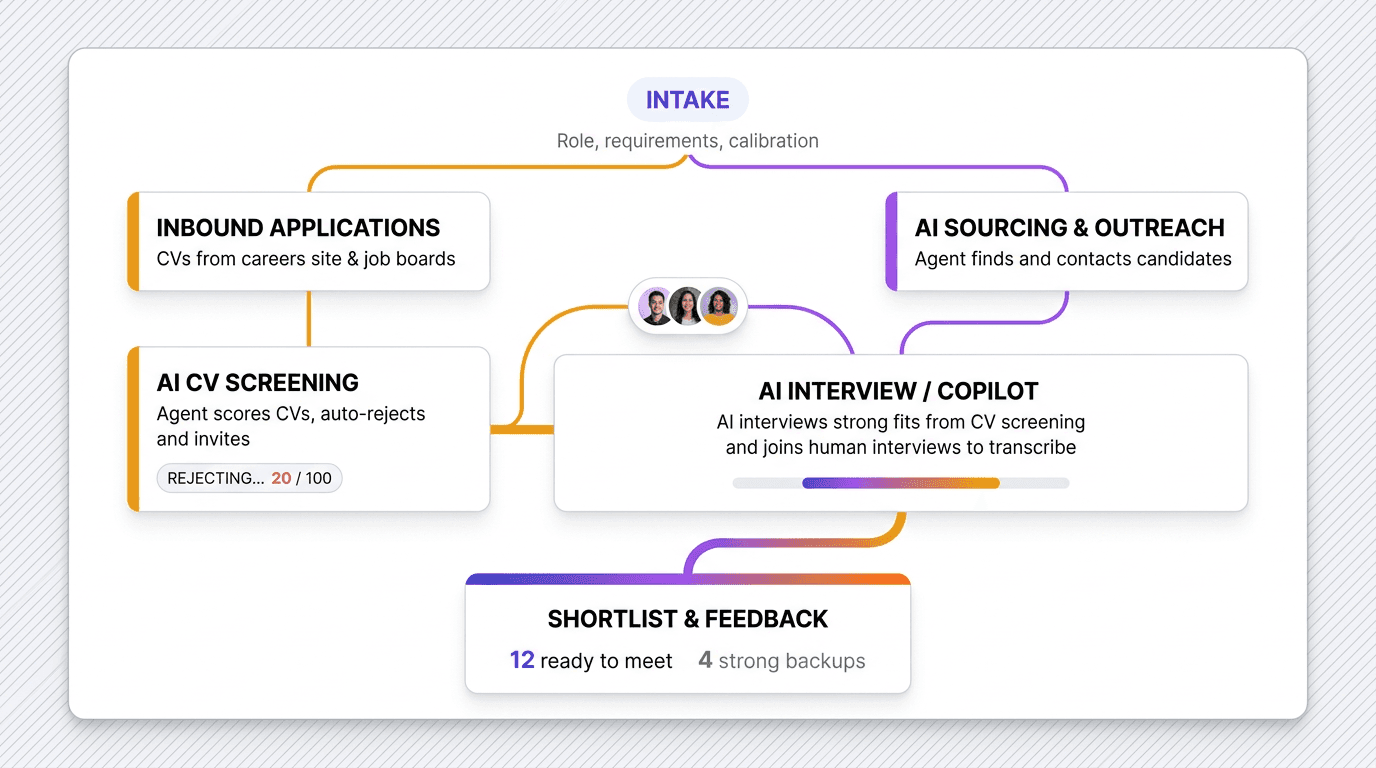Viewport: 1376px width, 768px height.
Task: Open the Role, requirements, calibration link
Action: tap(687, 140)
